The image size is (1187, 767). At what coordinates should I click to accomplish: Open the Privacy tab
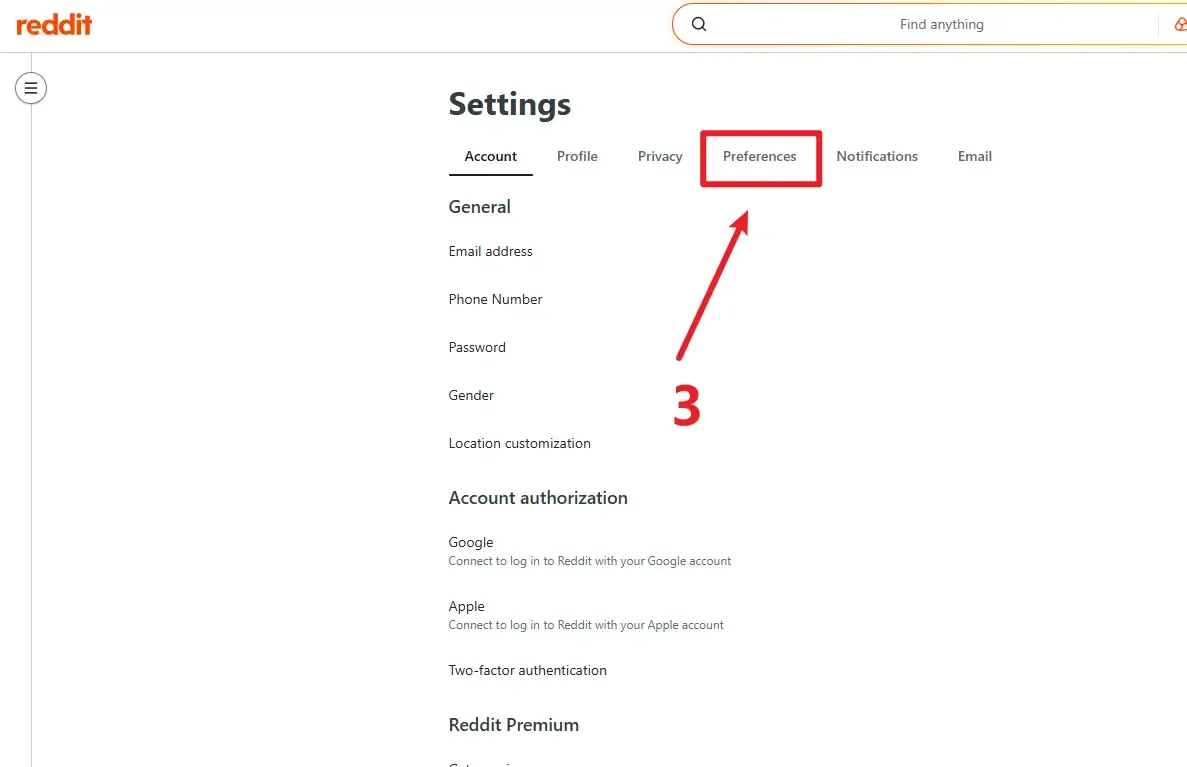click(x=660, y=157)
